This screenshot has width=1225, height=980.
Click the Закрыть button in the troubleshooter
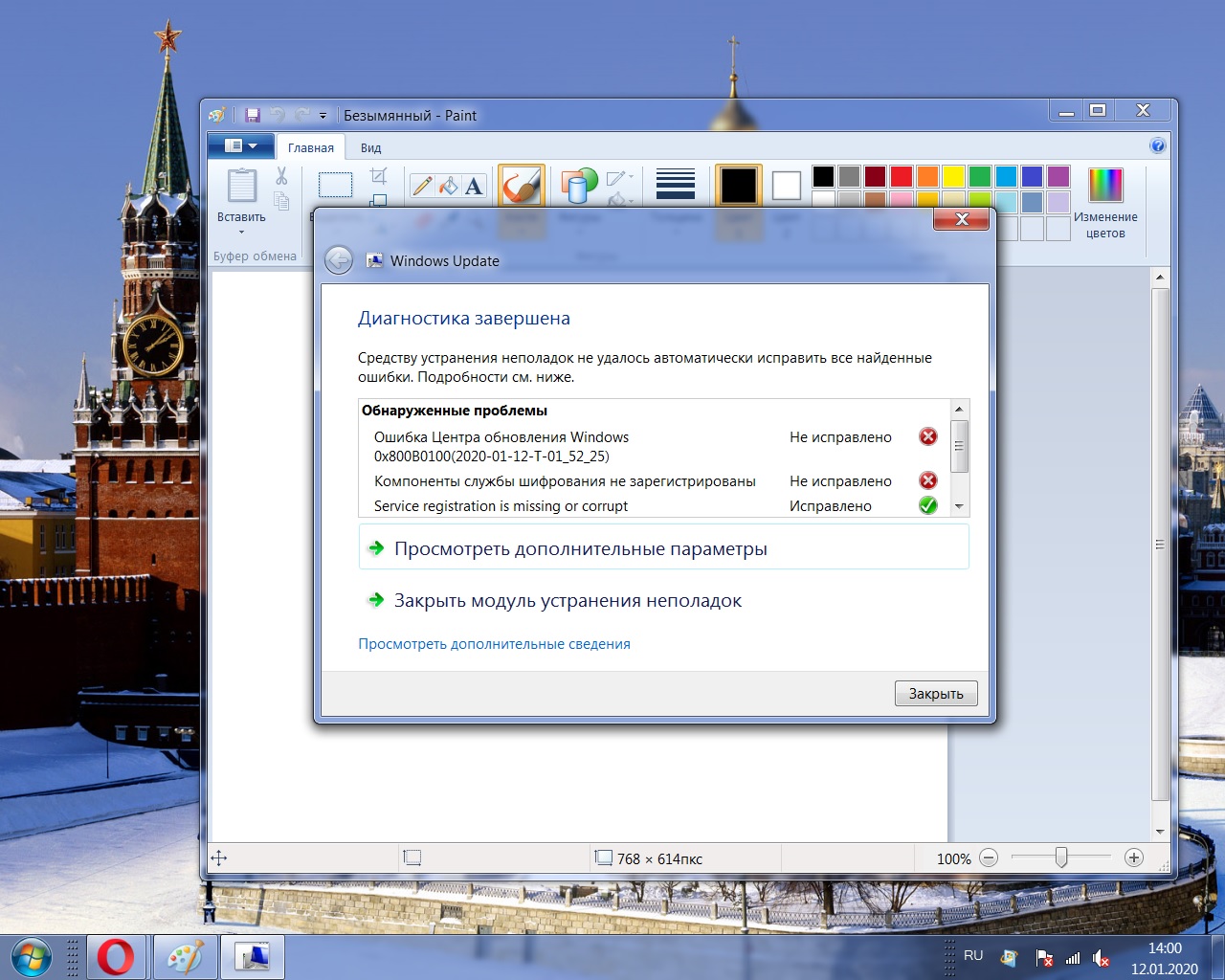tap(936, 694)
